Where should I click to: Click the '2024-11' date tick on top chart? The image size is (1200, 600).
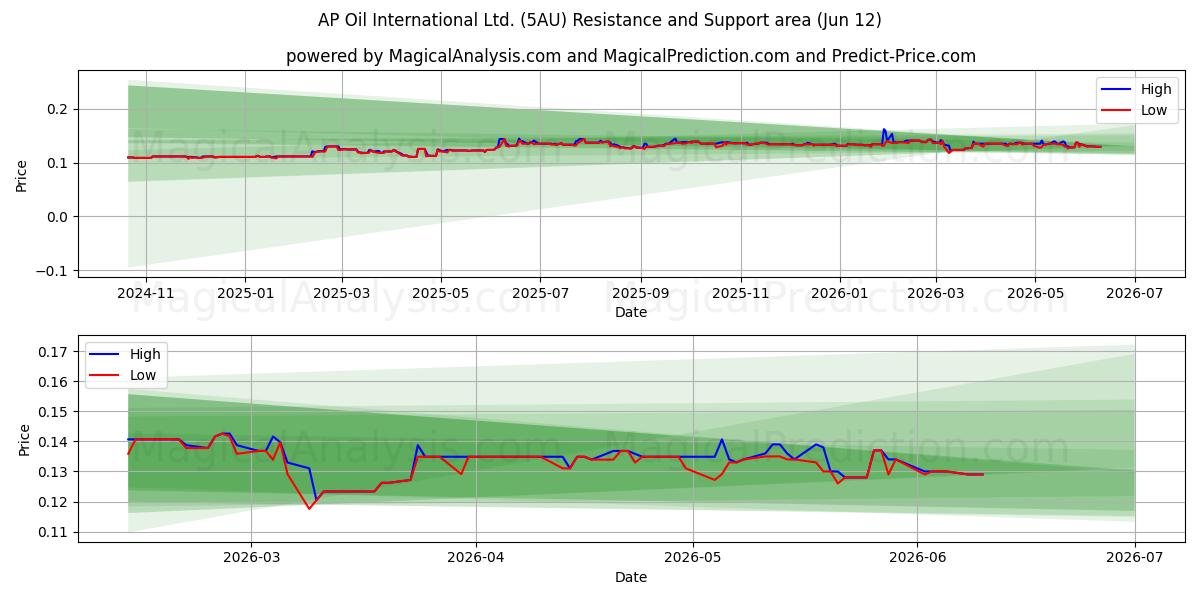tap(146, 293)
